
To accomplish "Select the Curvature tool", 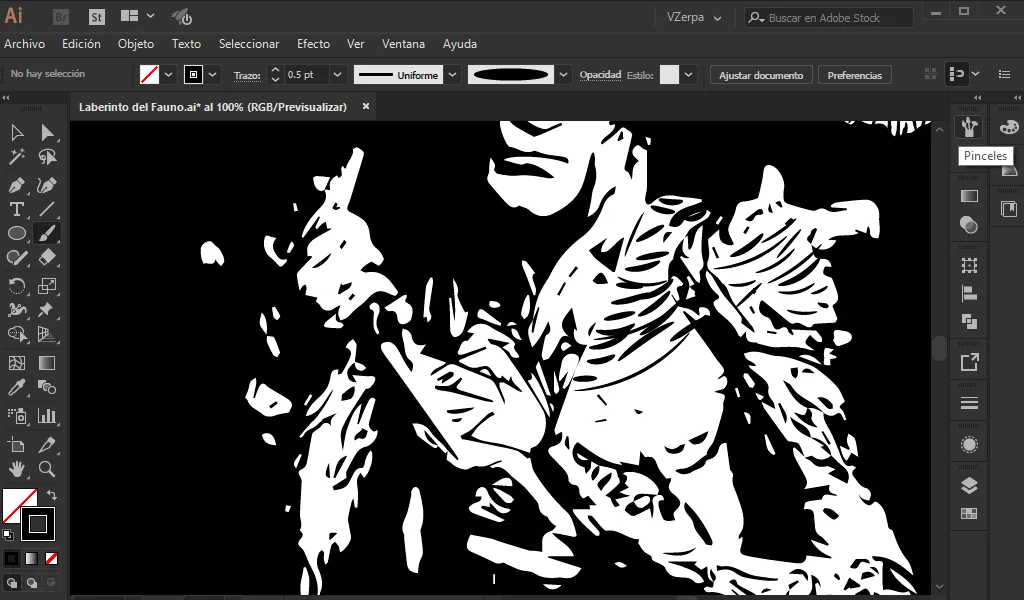I will (x=47, y=185).
